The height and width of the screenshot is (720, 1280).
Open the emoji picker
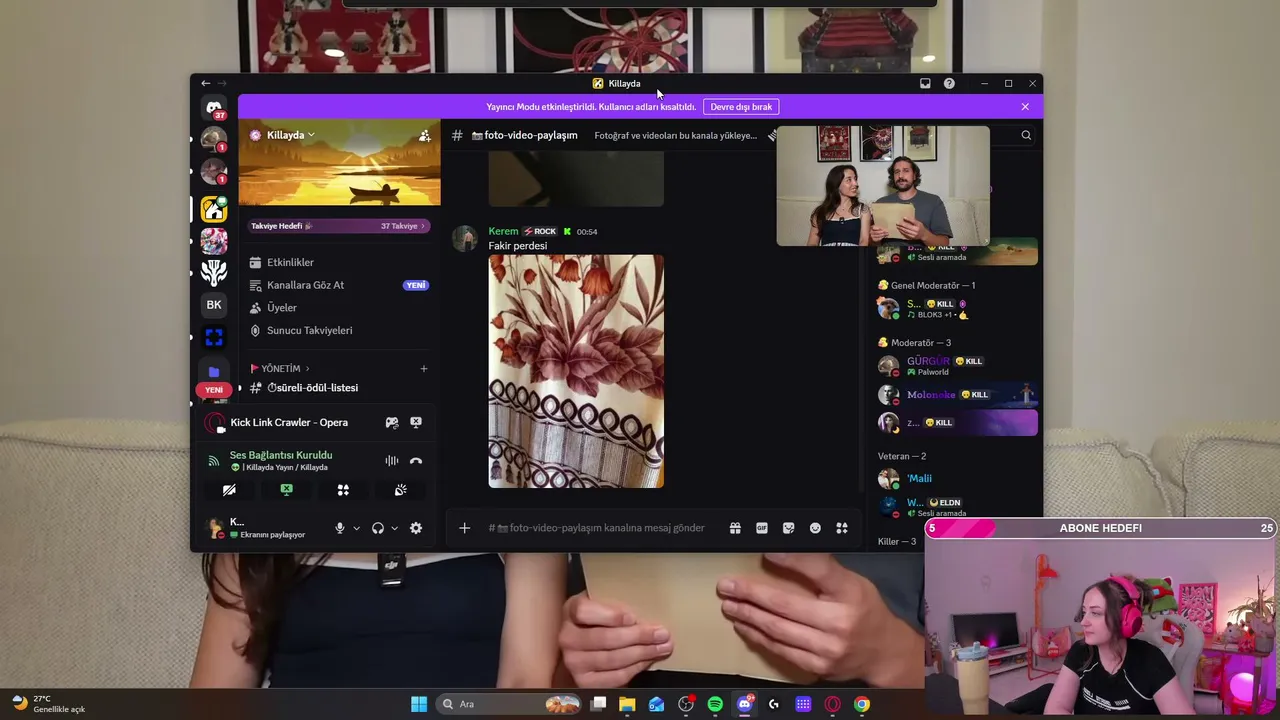point(815,528)
